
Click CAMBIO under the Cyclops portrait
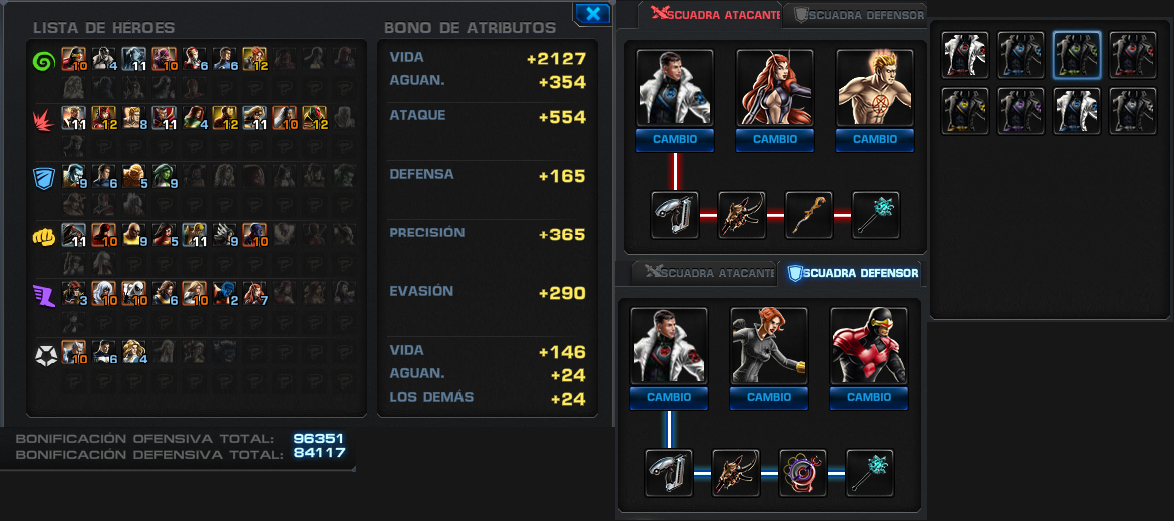[869, 397]
